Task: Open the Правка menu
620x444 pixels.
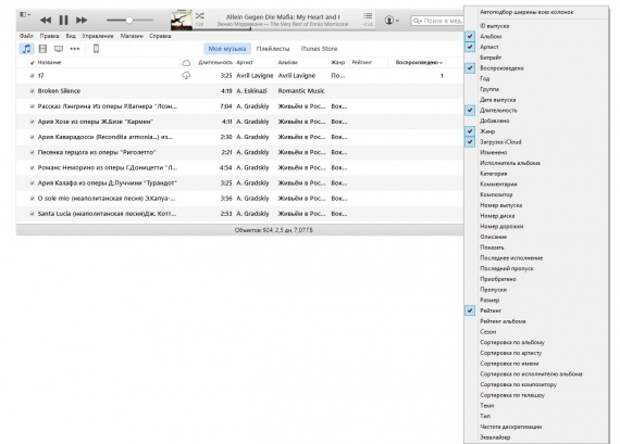Action: [49, 36]
